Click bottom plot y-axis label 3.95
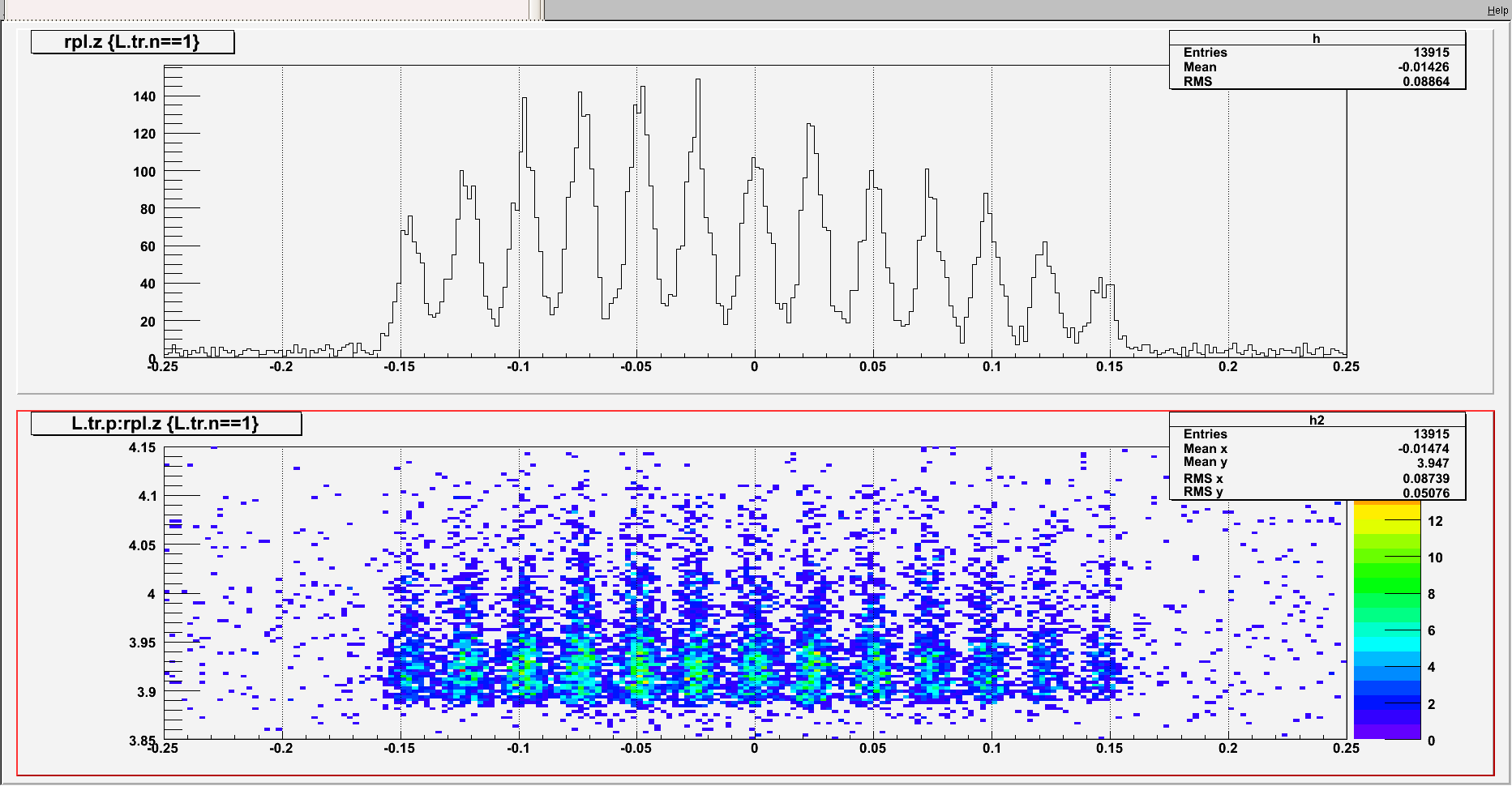The image size is (1512, 786). point(142,643)
